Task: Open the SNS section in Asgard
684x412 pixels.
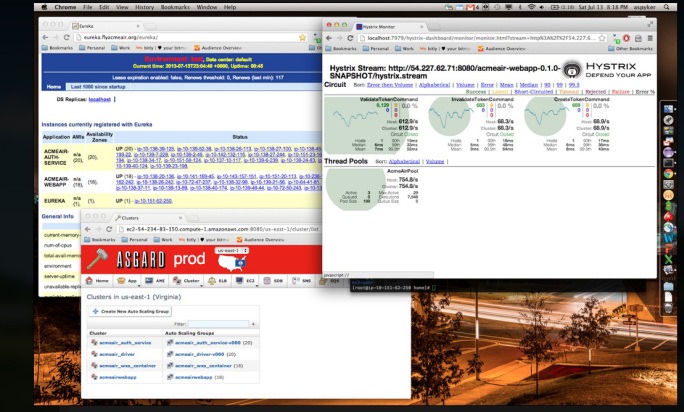Action: pos(302,281)
